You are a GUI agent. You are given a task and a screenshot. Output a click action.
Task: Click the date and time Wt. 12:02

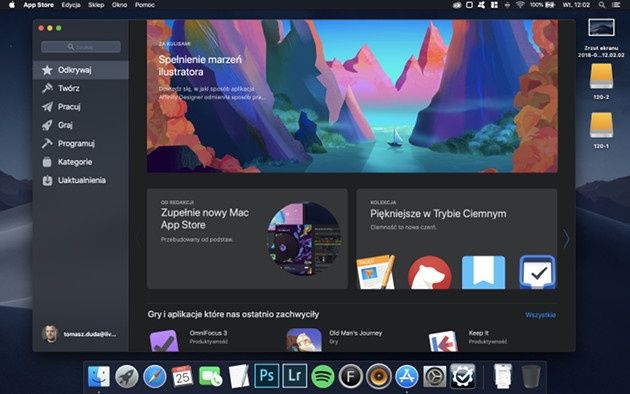click(x=576, y=5)
